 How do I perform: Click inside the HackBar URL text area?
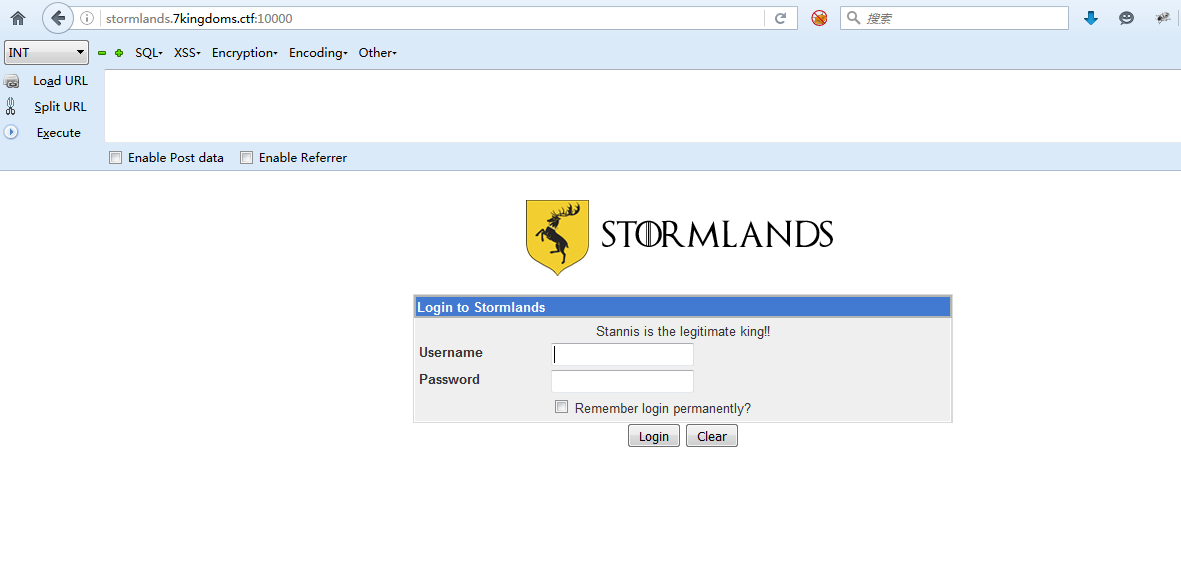pyautogui.click(x=642, y=106)
